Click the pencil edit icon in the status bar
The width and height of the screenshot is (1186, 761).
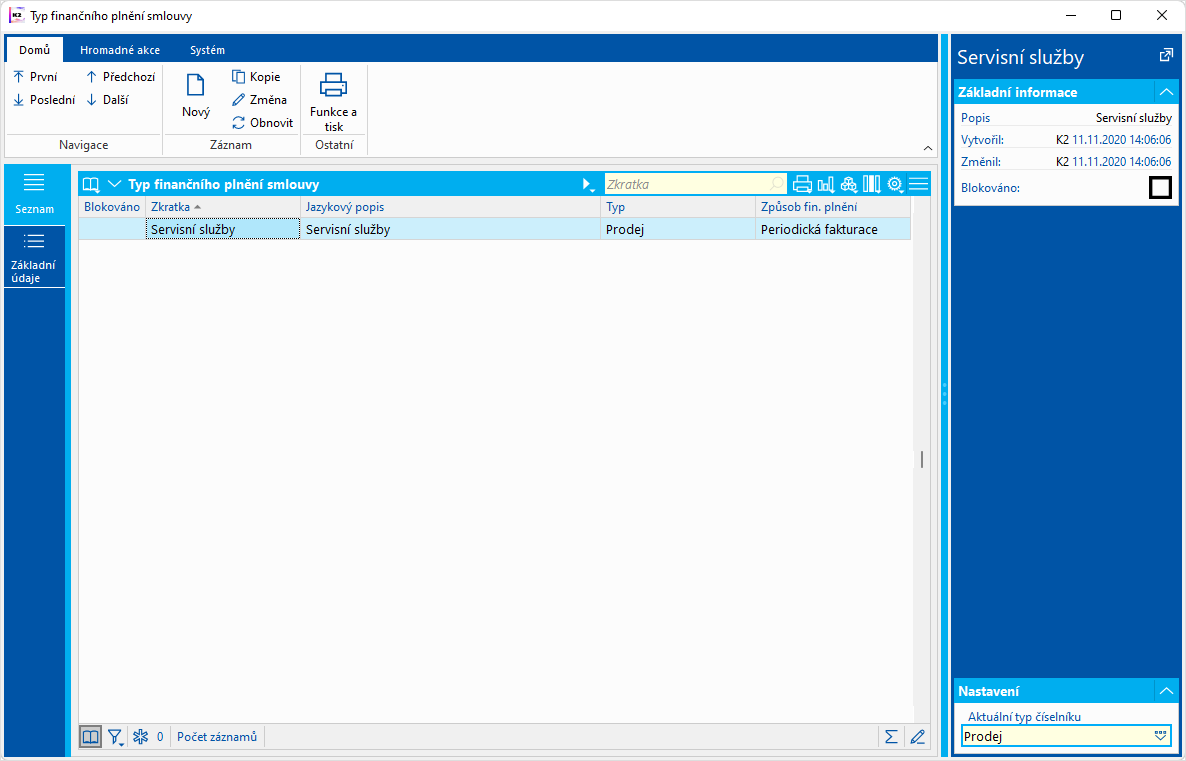917,737
